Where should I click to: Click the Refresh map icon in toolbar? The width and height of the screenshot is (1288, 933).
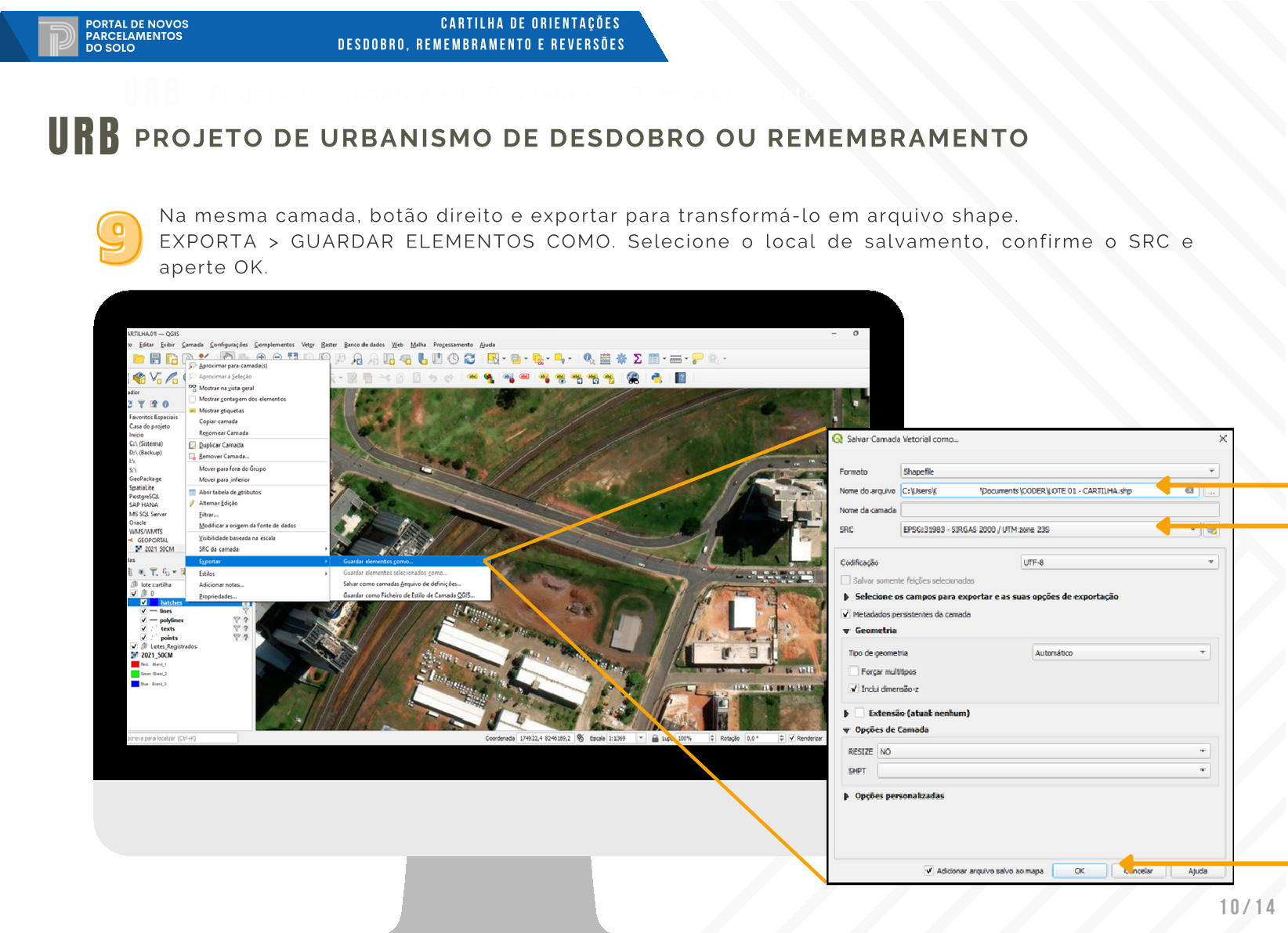point(469,359)
